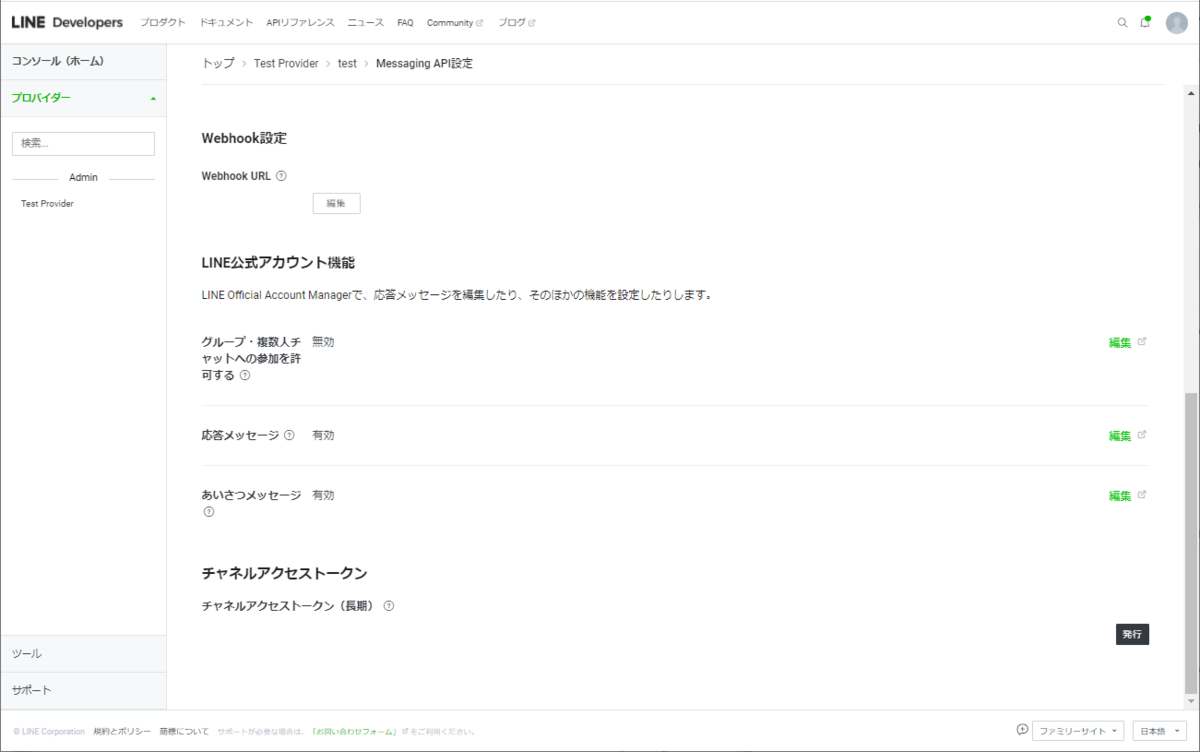The image size is (1200, 752).
Task: Click 有効 status in あいさつメッセージ row
Action: click(323, 495)
